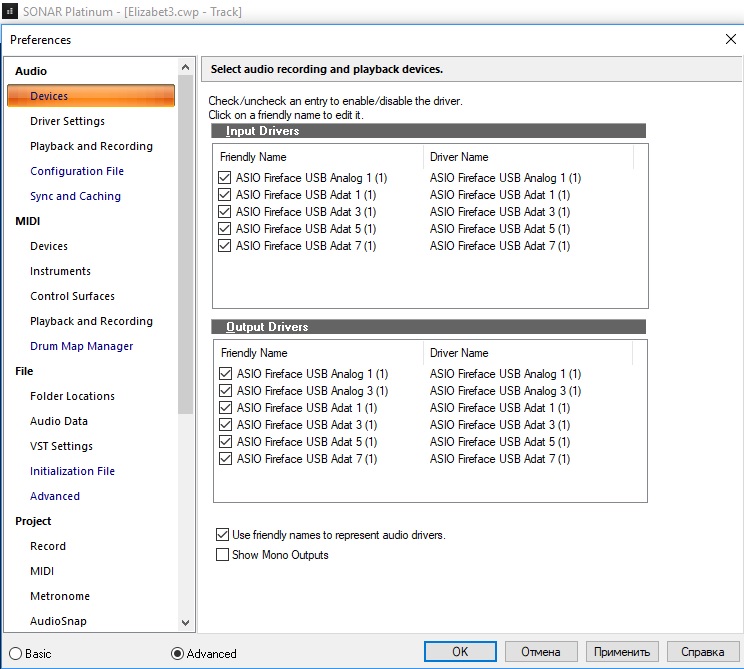Click Input Drivers Driver Name column header

click(x=528, y=157)
